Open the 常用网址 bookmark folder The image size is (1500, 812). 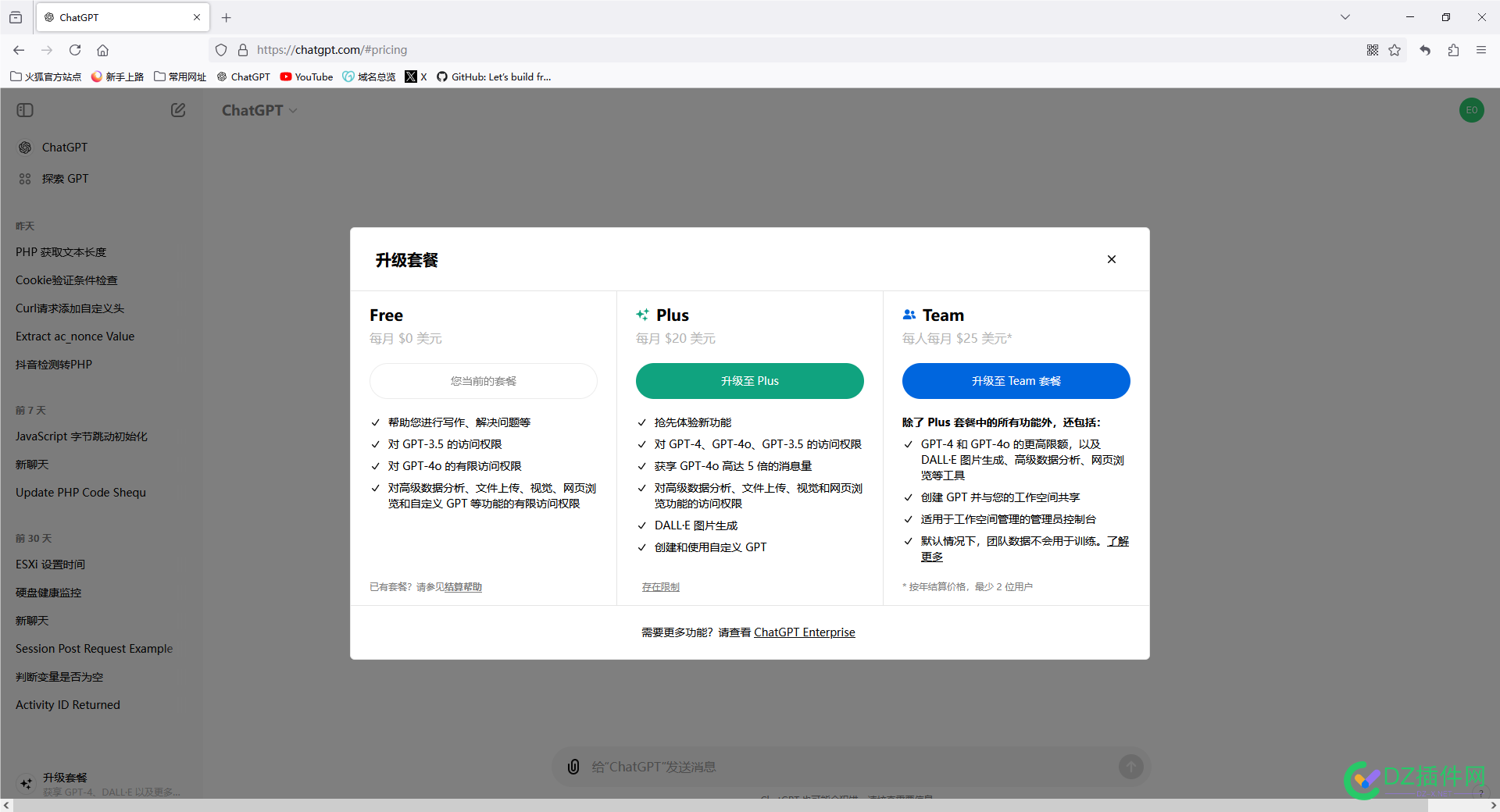point(180,77)
